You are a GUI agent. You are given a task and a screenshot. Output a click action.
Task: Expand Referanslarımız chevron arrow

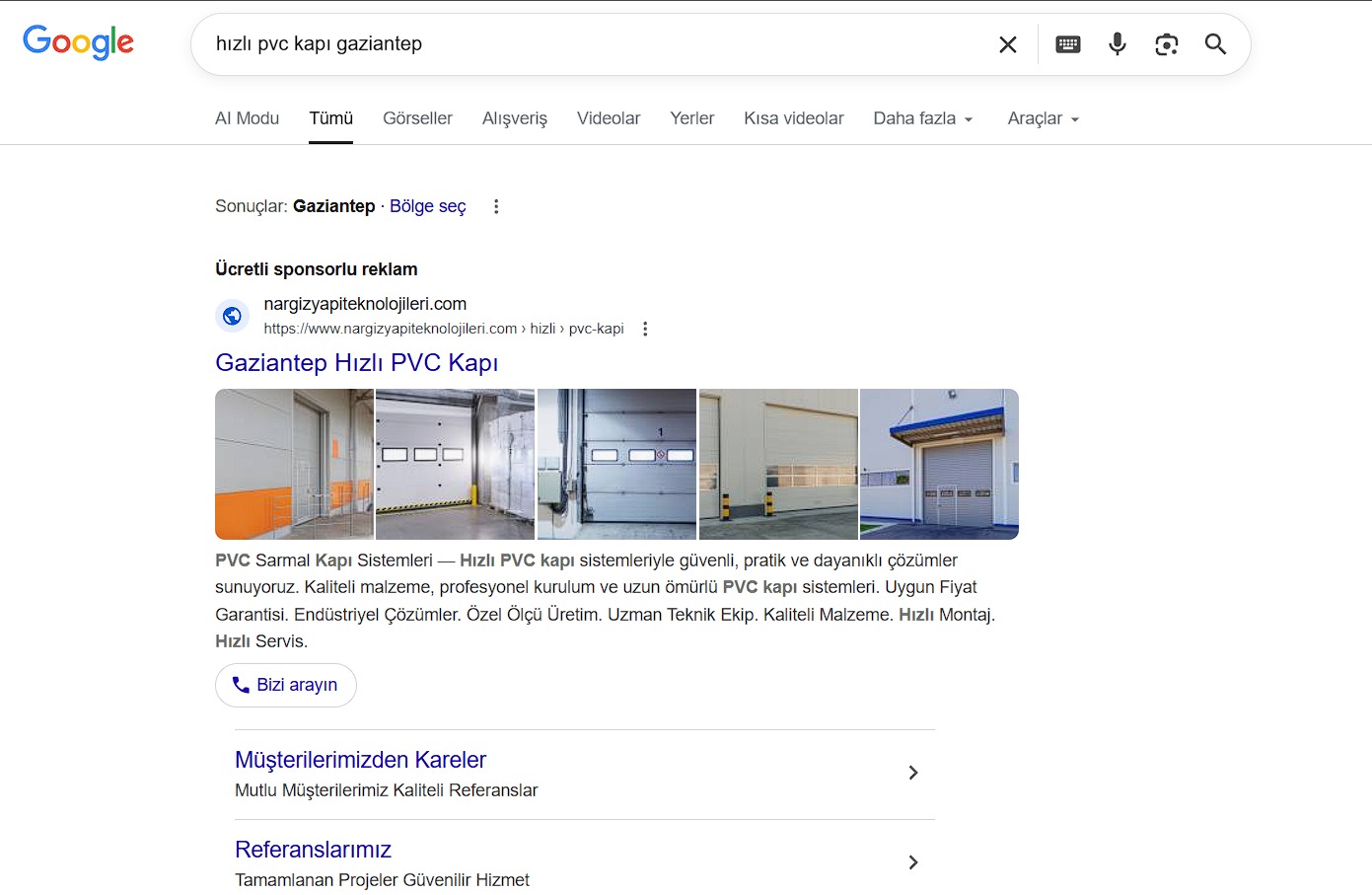point(912,862)
